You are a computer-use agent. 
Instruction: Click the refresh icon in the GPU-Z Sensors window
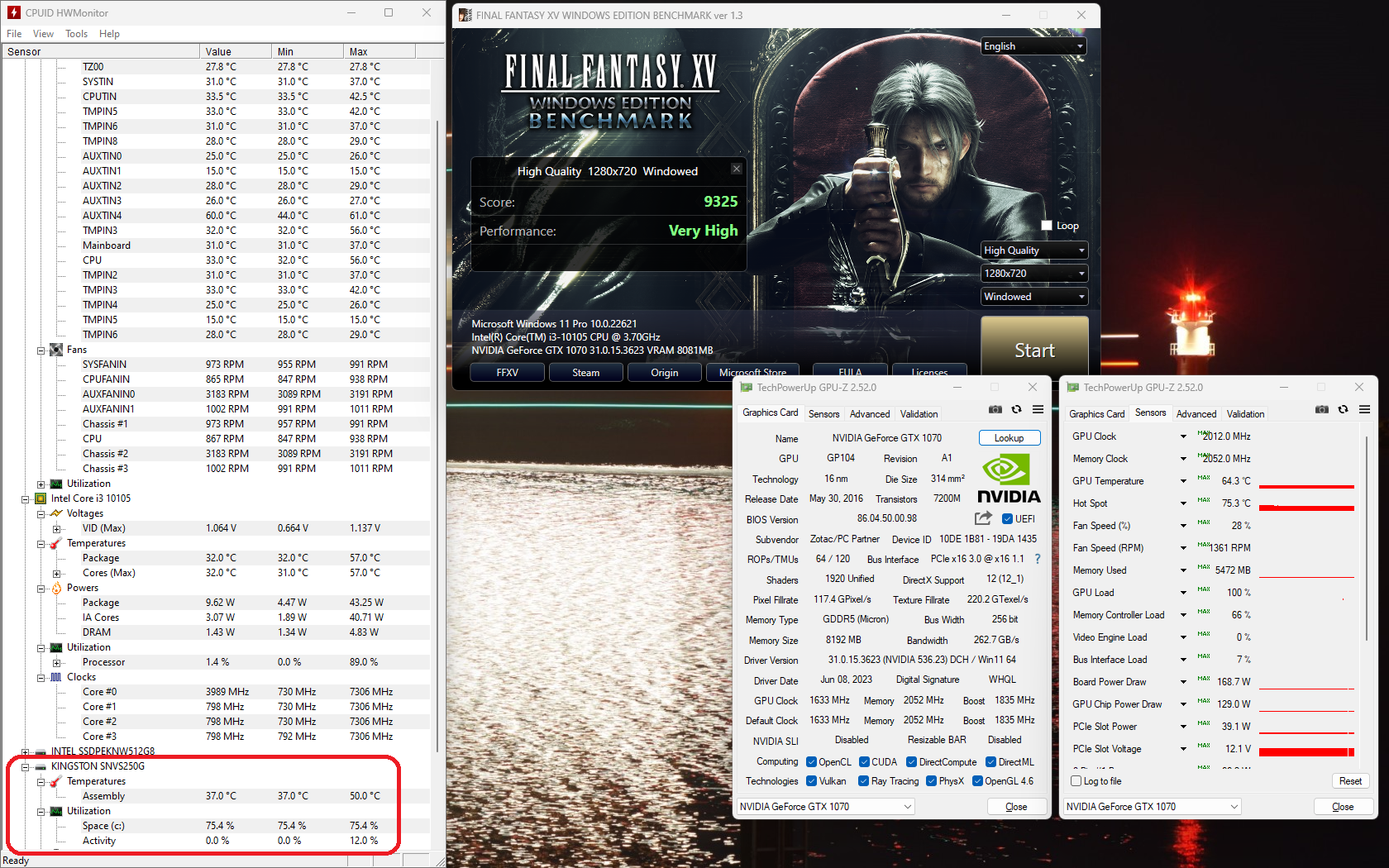[x=1344, y=409]
